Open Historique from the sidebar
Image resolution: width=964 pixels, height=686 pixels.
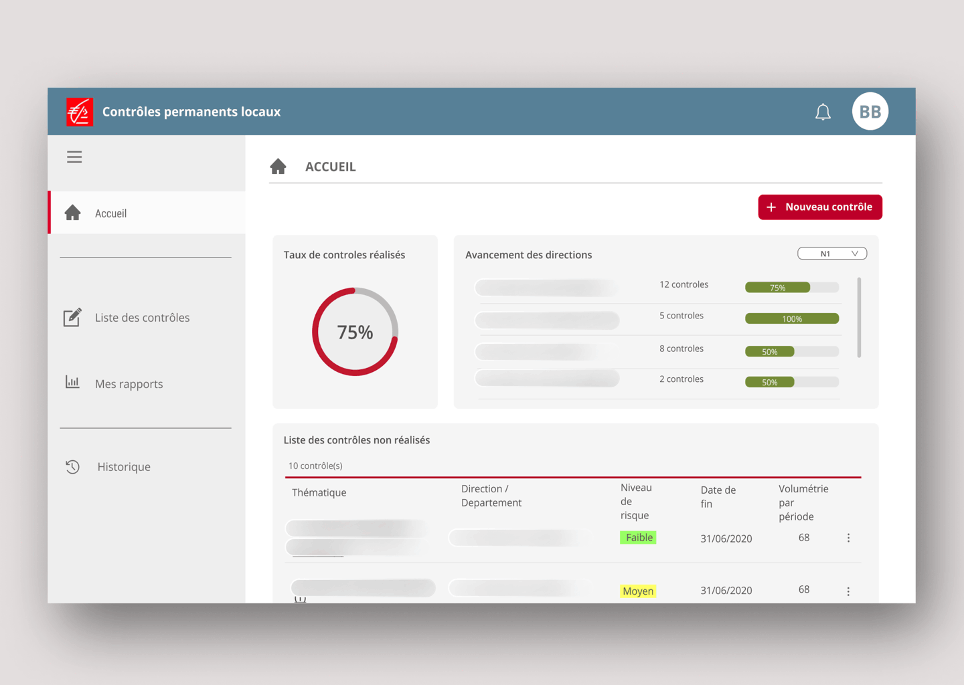[124, 467]
